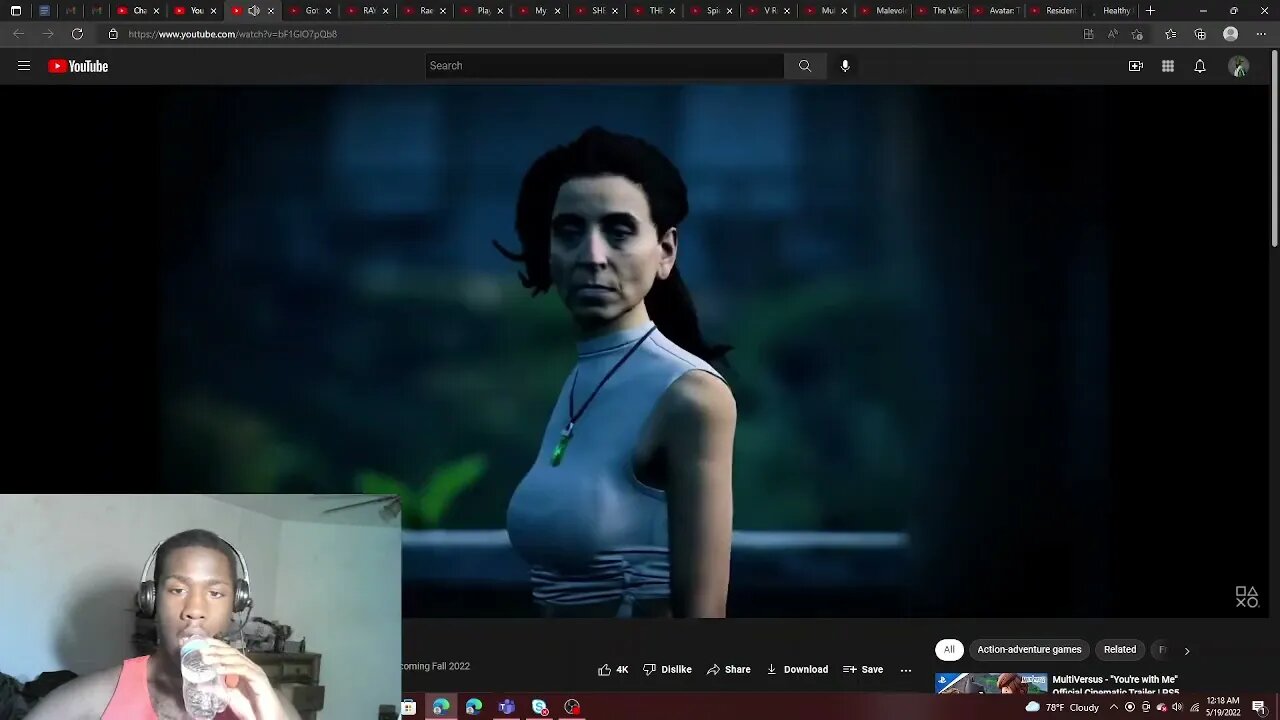Go forward in the browser

pyautogui.click(x=47, y=34)
